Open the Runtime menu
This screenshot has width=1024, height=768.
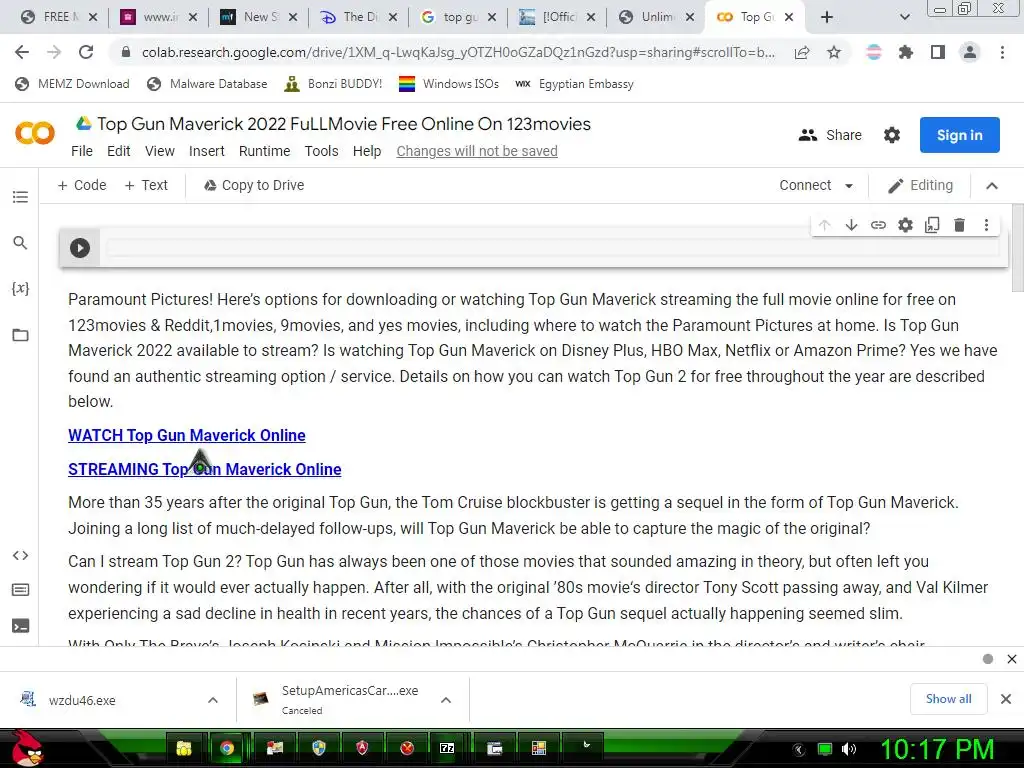click(264, 152)
